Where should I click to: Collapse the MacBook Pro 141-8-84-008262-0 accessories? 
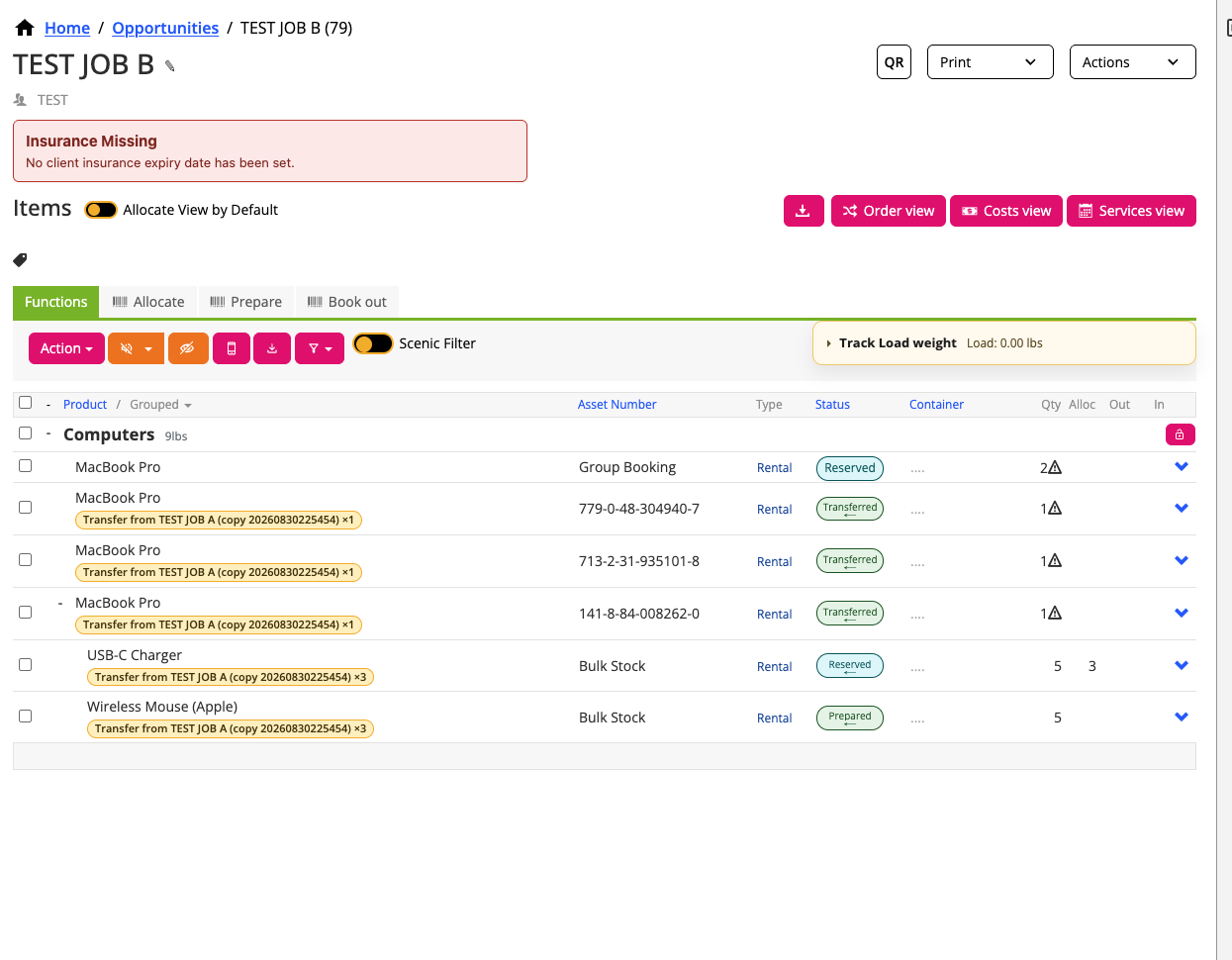coord(60,603)
